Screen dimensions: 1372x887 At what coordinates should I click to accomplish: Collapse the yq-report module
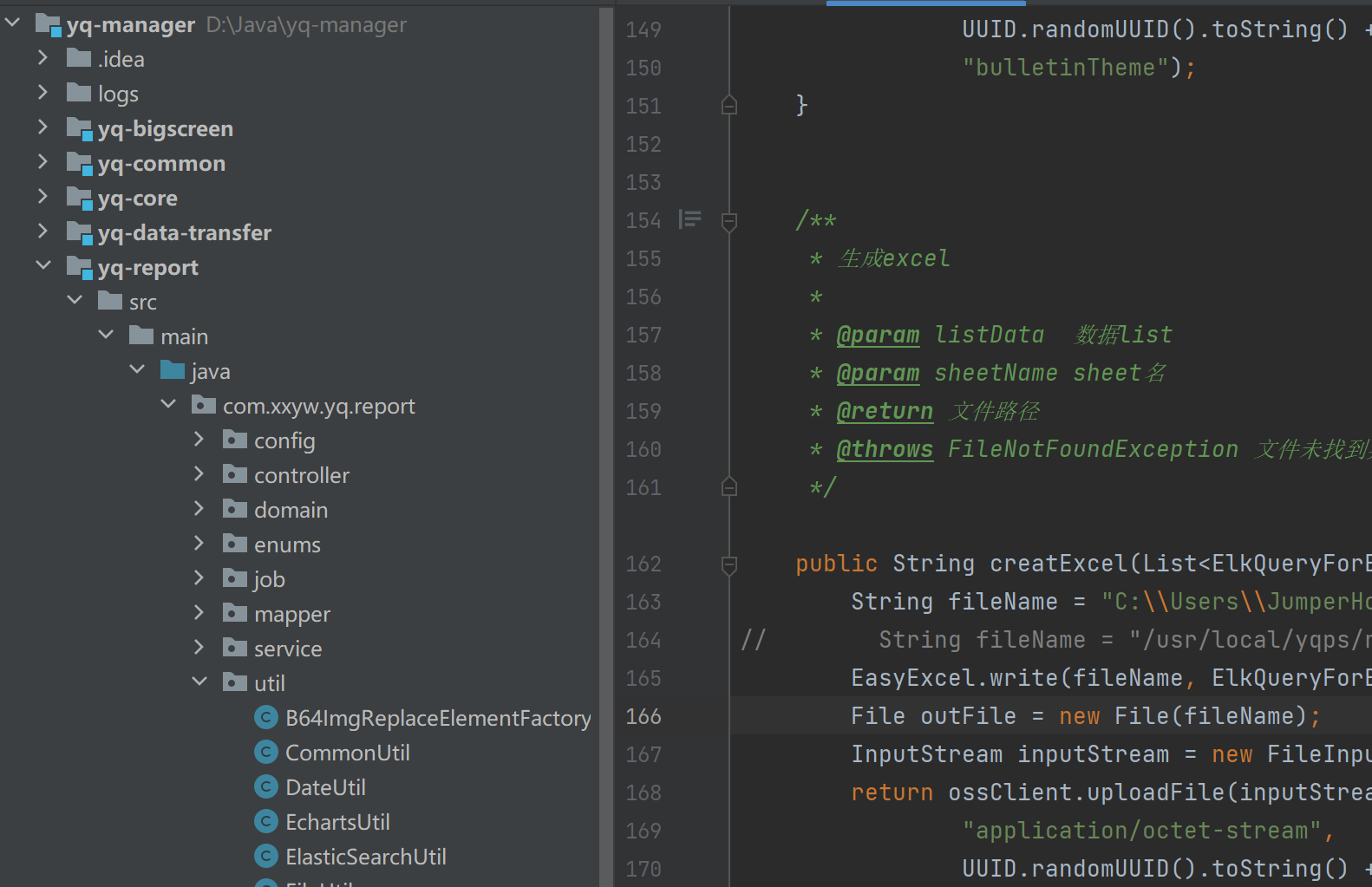pos(42,266)
